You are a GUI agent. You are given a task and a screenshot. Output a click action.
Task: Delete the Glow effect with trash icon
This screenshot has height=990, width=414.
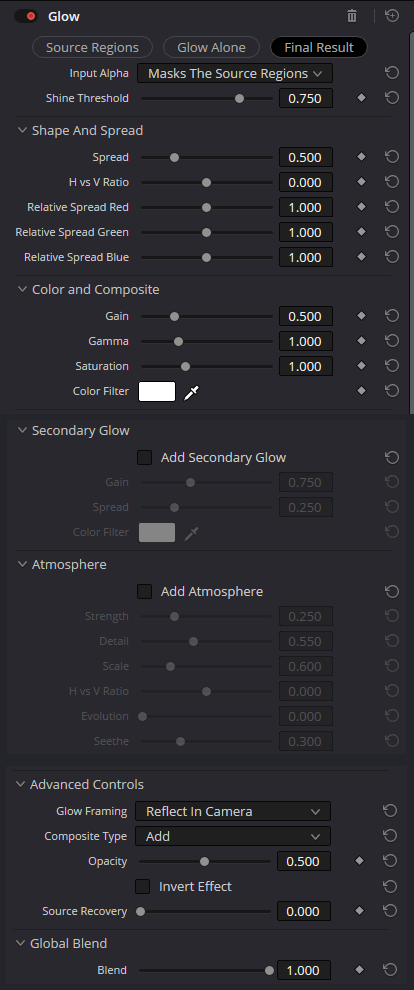tap(352, 16)
